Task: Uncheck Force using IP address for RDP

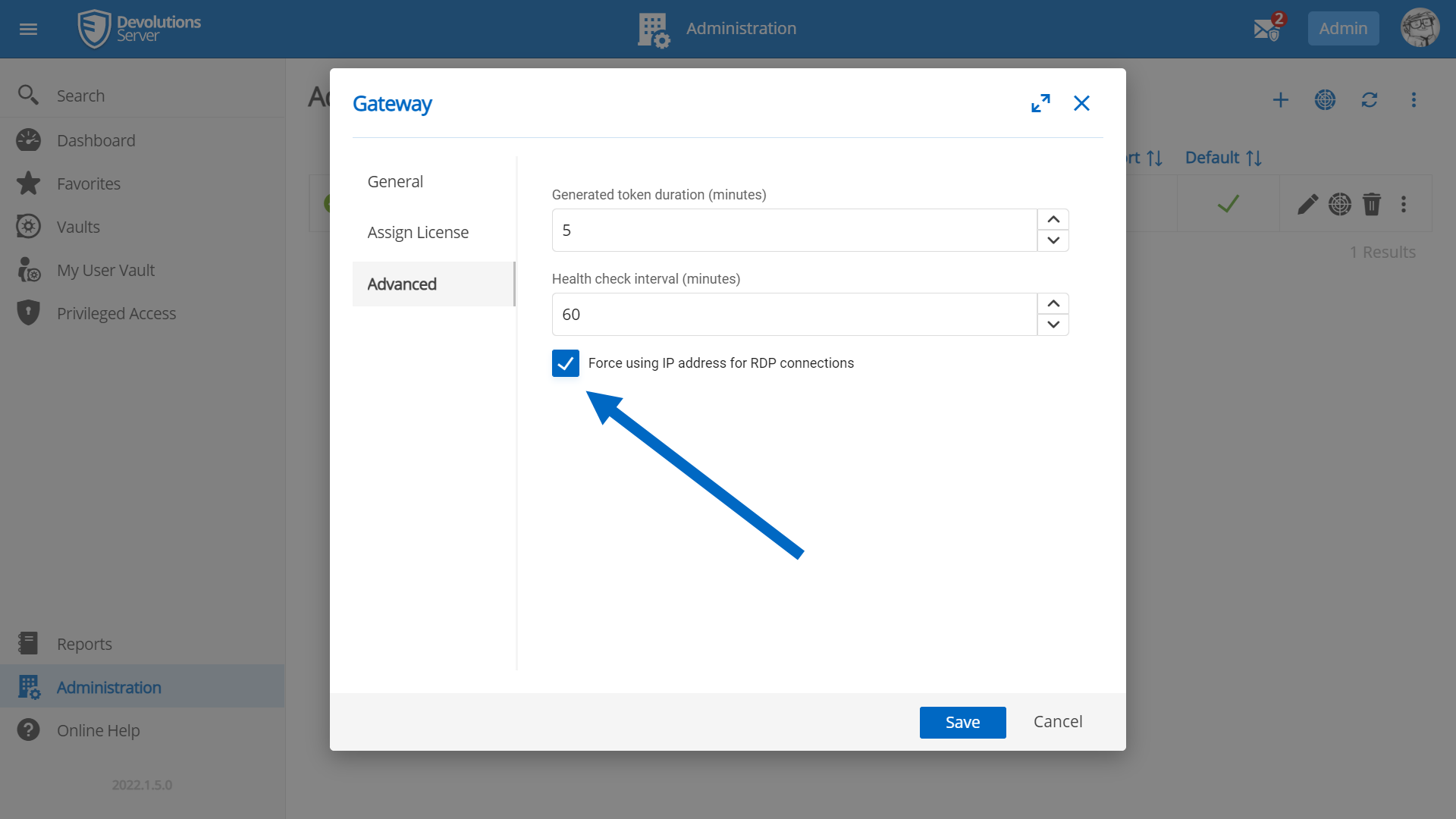Action: tap(566, 363)
